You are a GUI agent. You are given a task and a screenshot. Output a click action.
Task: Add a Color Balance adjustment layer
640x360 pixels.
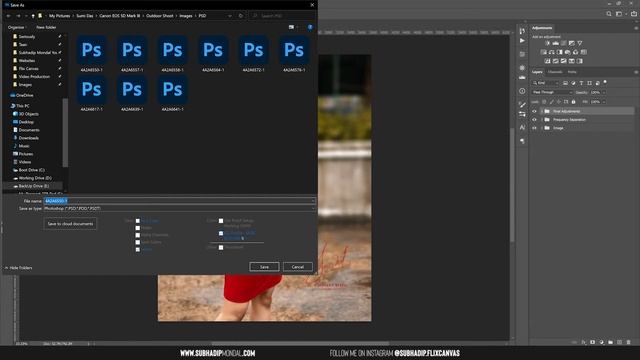tap(551, 52)
